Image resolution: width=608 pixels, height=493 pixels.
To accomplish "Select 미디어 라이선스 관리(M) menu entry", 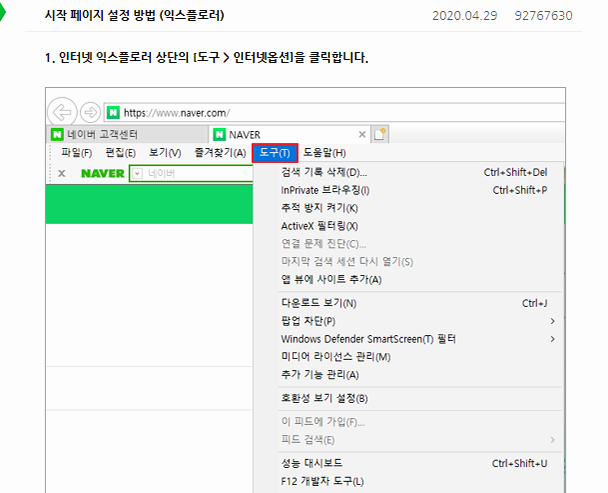I will point(408,357).
